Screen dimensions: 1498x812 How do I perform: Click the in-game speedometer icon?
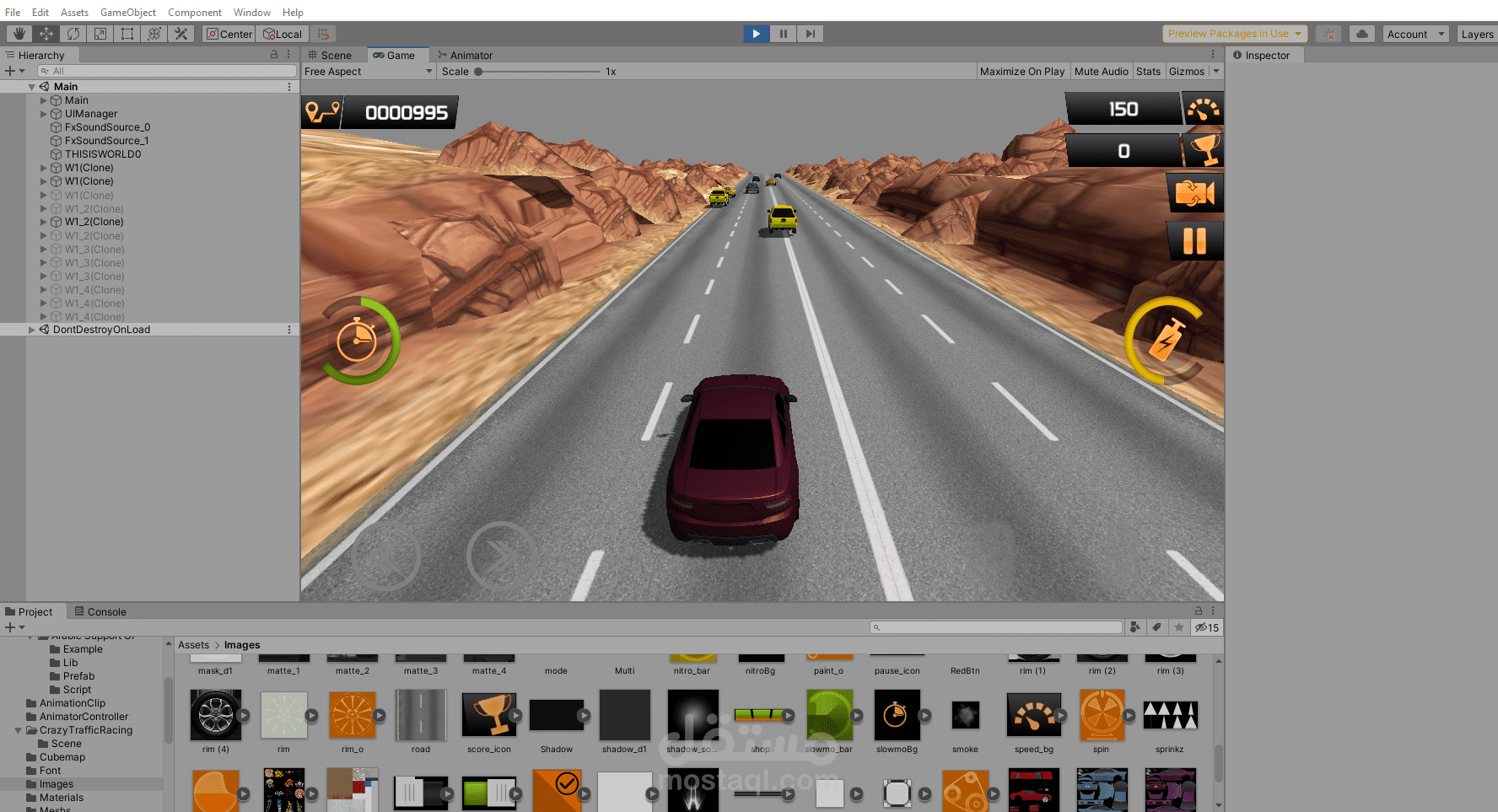1204,110
